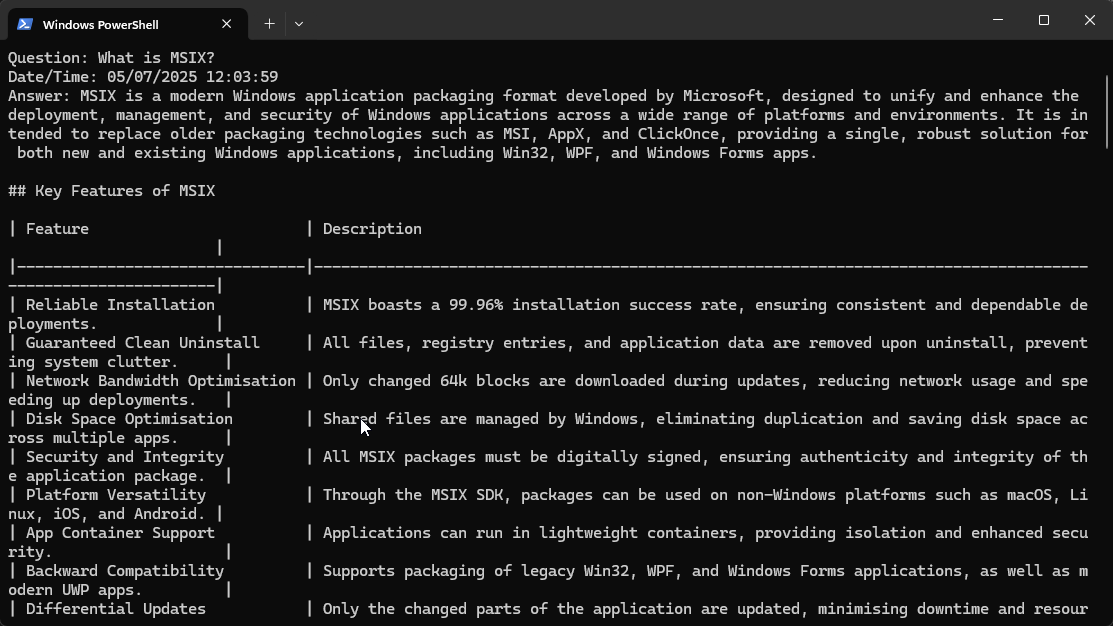Close the terminal window

[x=1090, y=20]
